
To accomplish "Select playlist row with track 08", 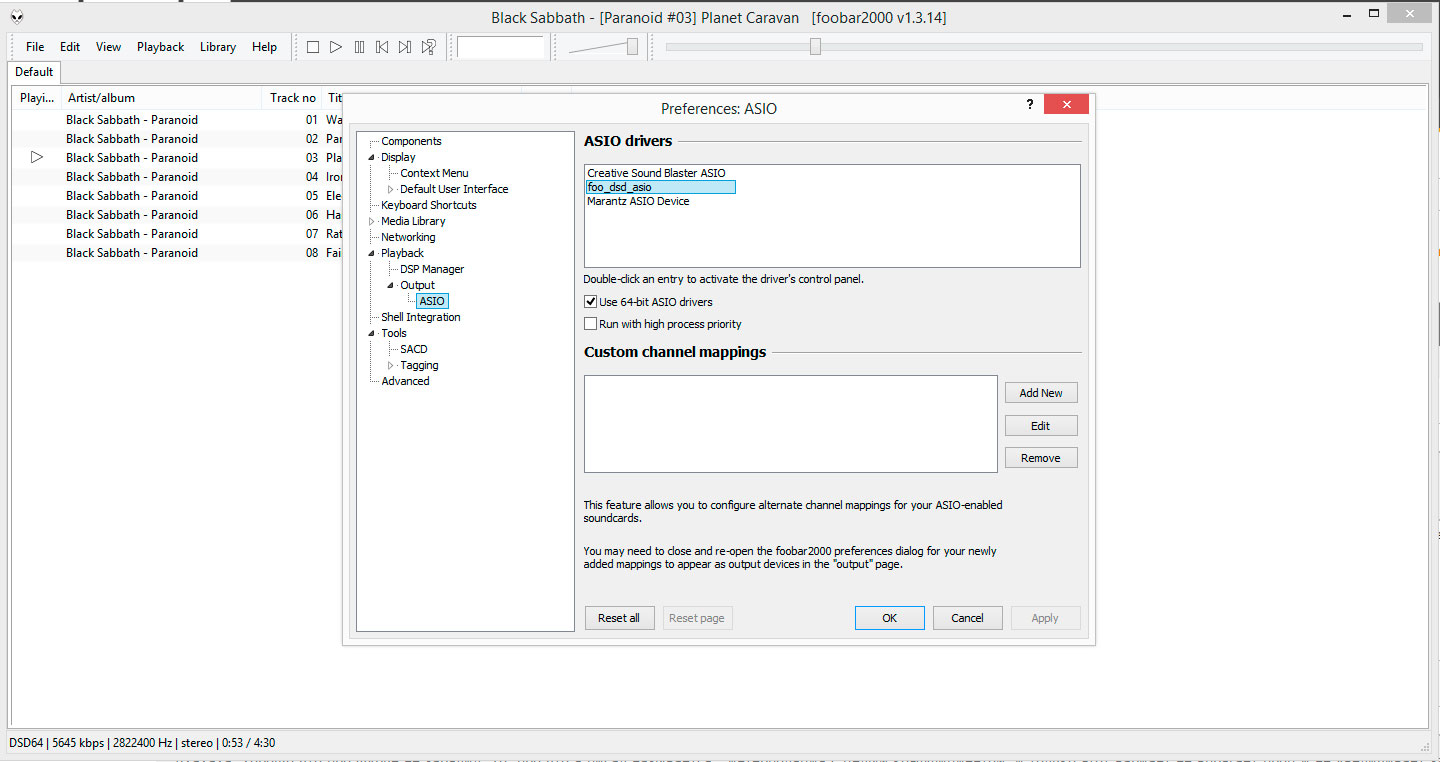I will pyautogui.click(x=177, y=253).
